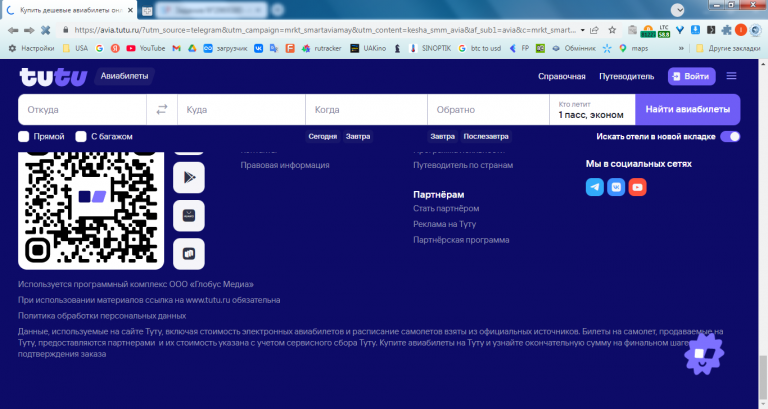768x409 pixels.
Task: Click the Обратно date field
Action: point(488,110)
